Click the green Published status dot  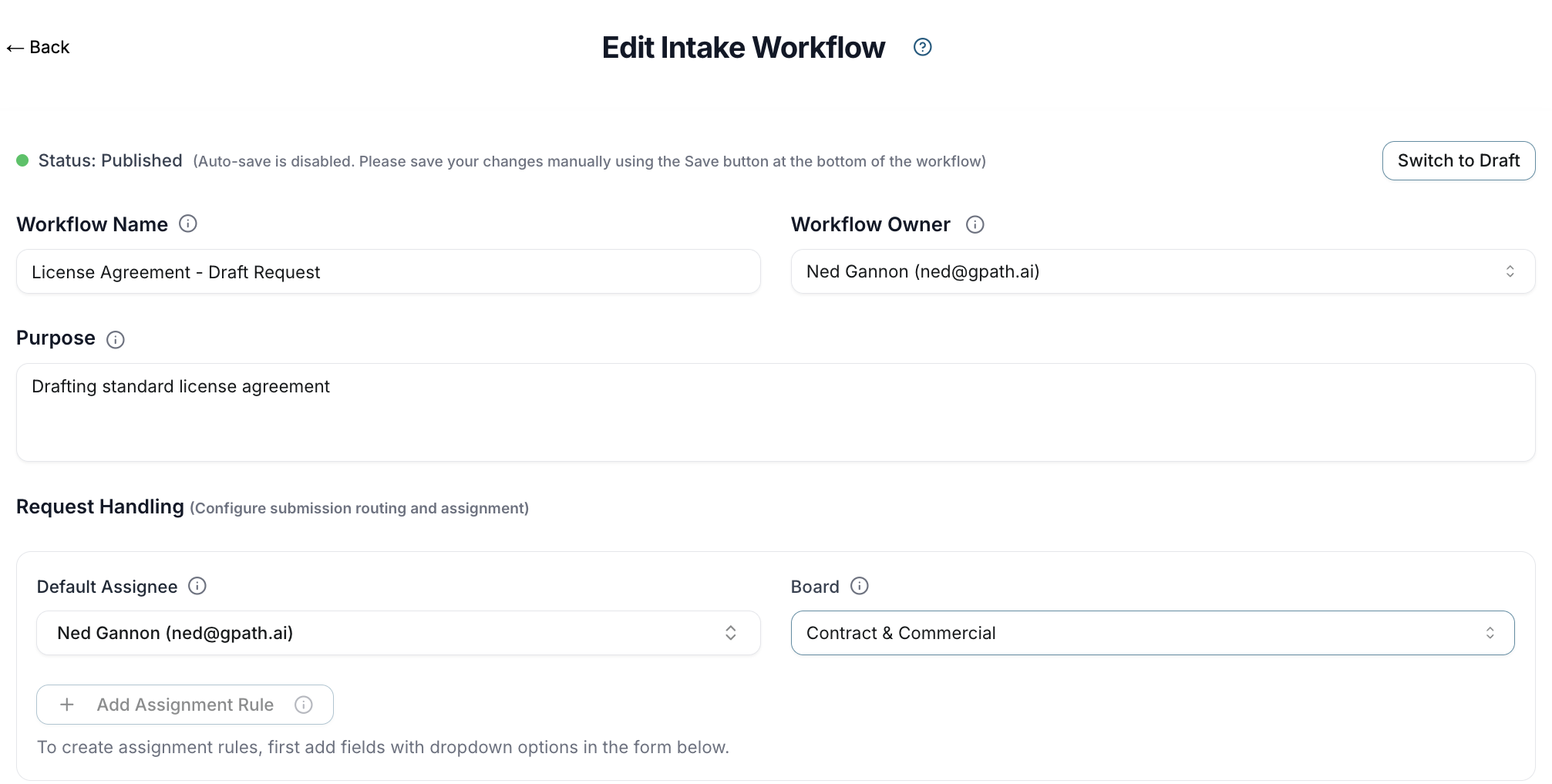[22, 160]
